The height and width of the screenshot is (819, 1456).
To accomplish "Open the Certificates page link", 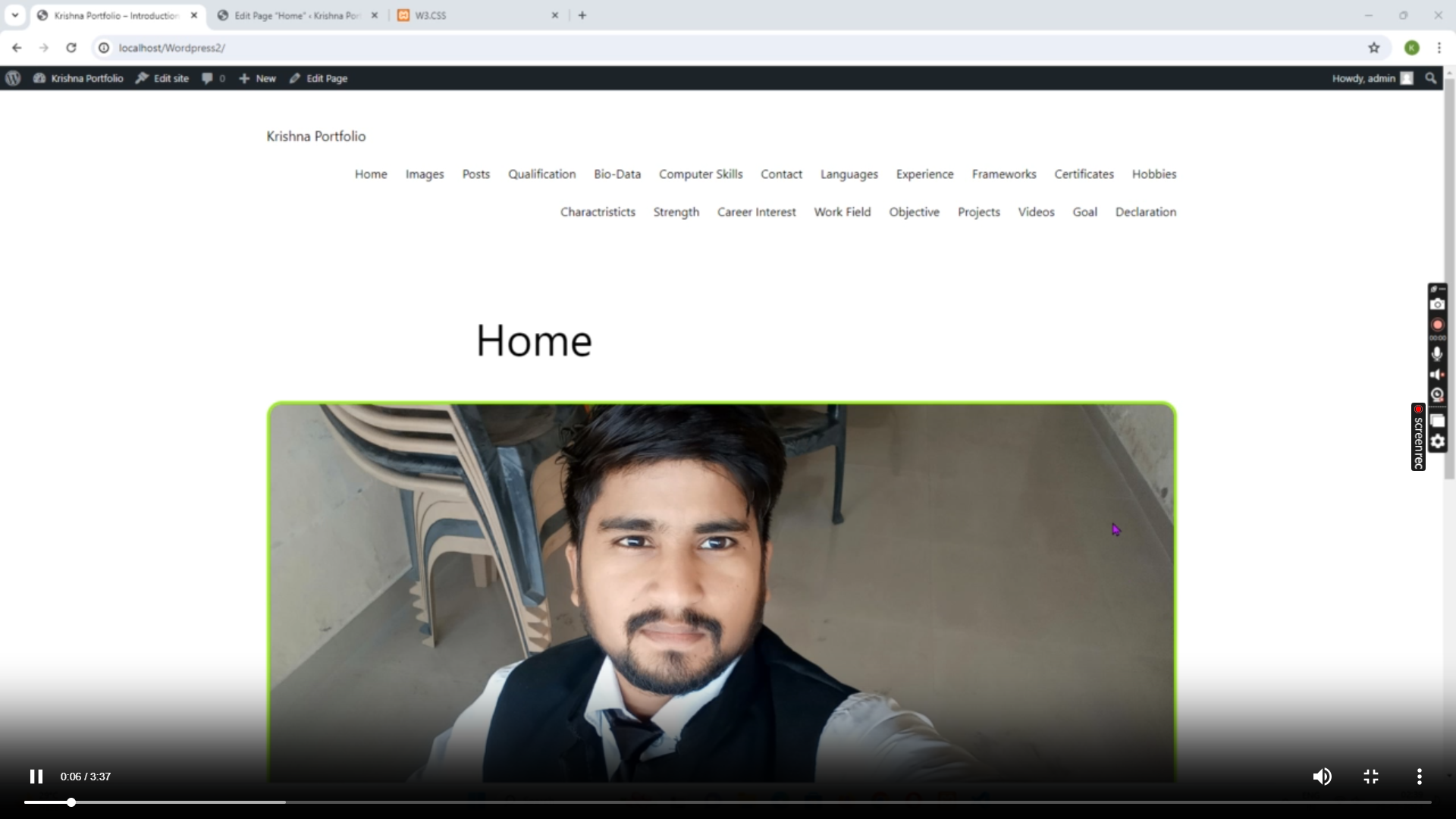I will click(x=1084, y=174).
